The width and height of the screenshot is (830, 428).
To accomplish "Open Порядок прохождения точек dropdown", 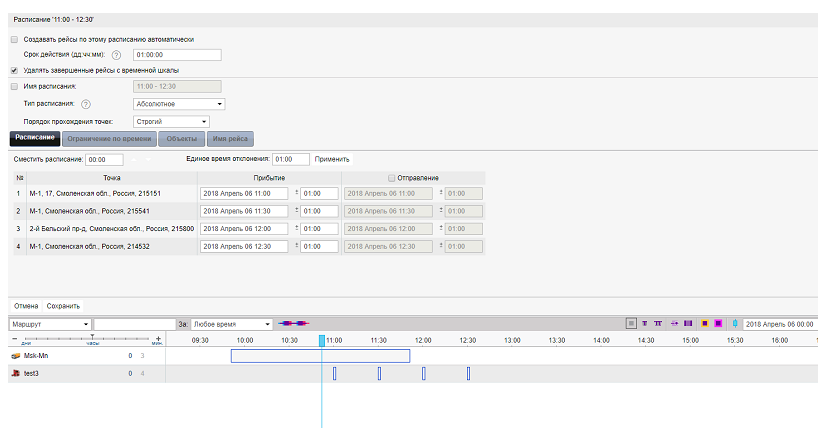I will (x=170, y=121).
